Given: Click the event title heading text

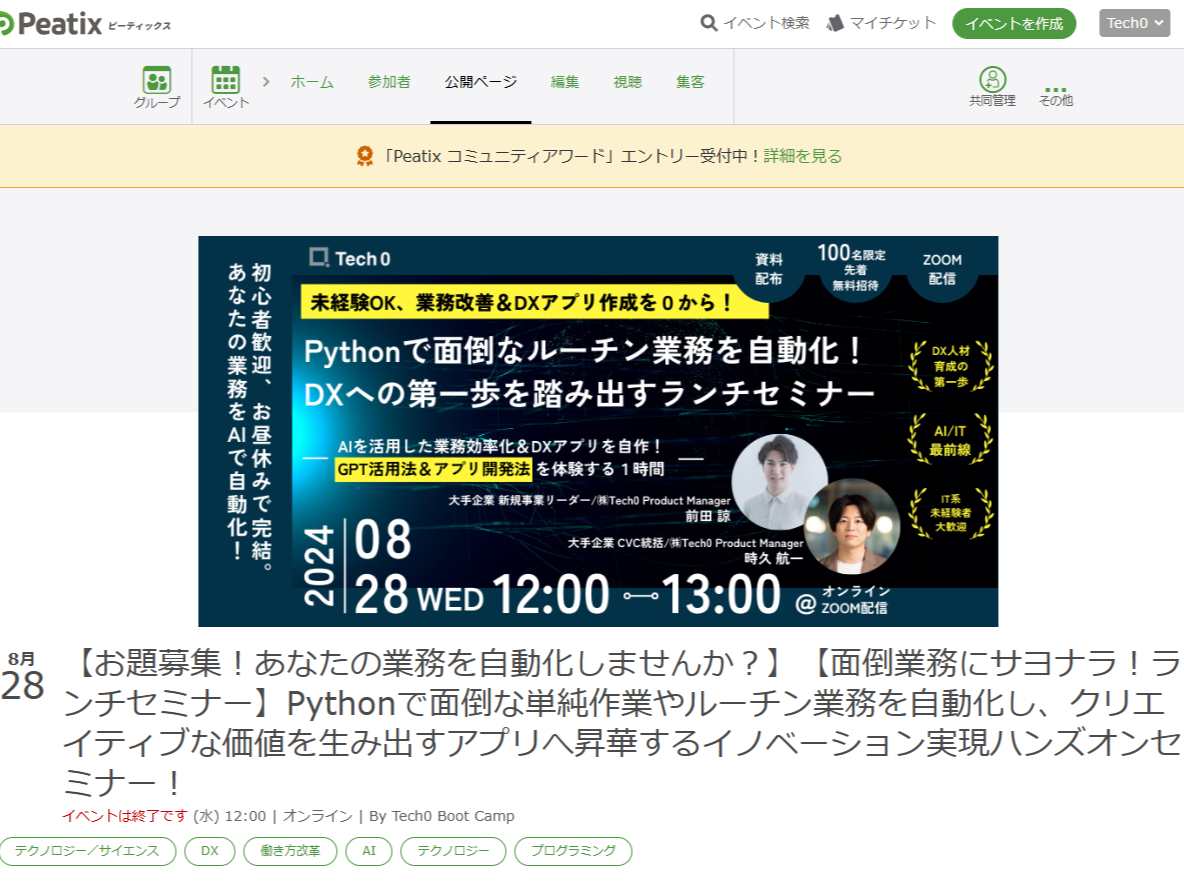Looking at the screenshot, I should pyautogui.click(x=622, y=723).
